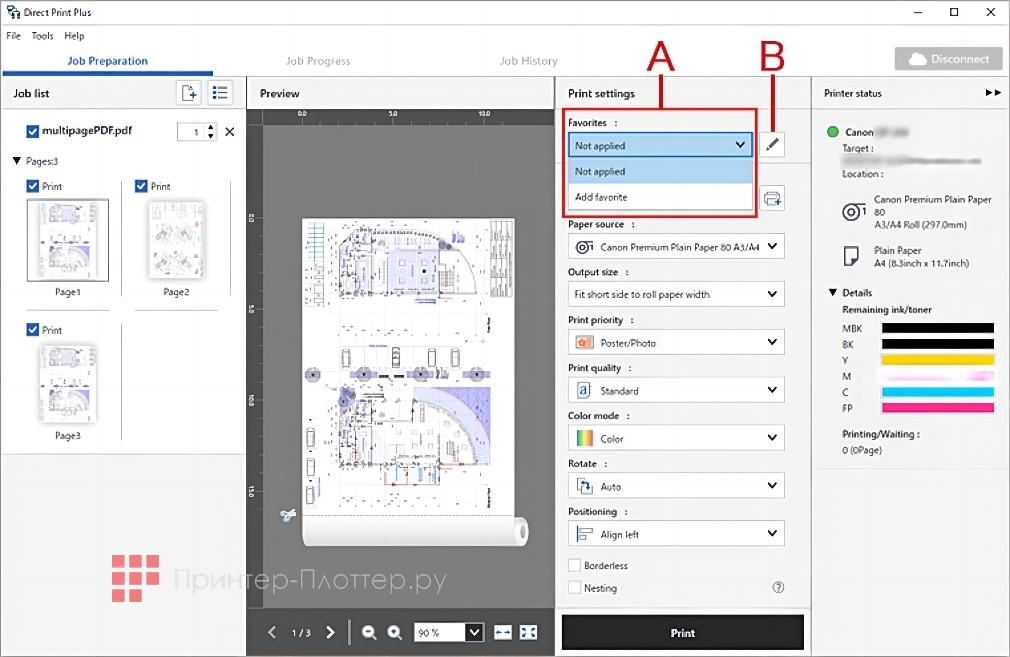Click the add file icon in Job list

click(x=188, y=93)
